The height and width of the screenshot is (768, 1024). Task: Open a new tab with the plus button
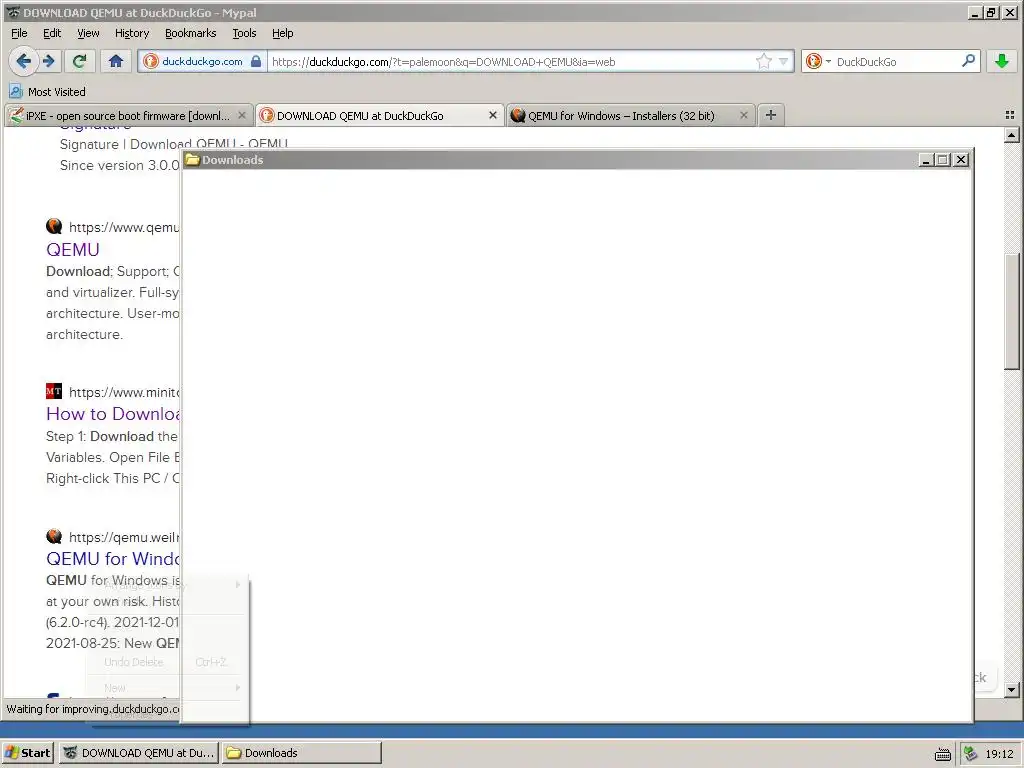point(771,115)
